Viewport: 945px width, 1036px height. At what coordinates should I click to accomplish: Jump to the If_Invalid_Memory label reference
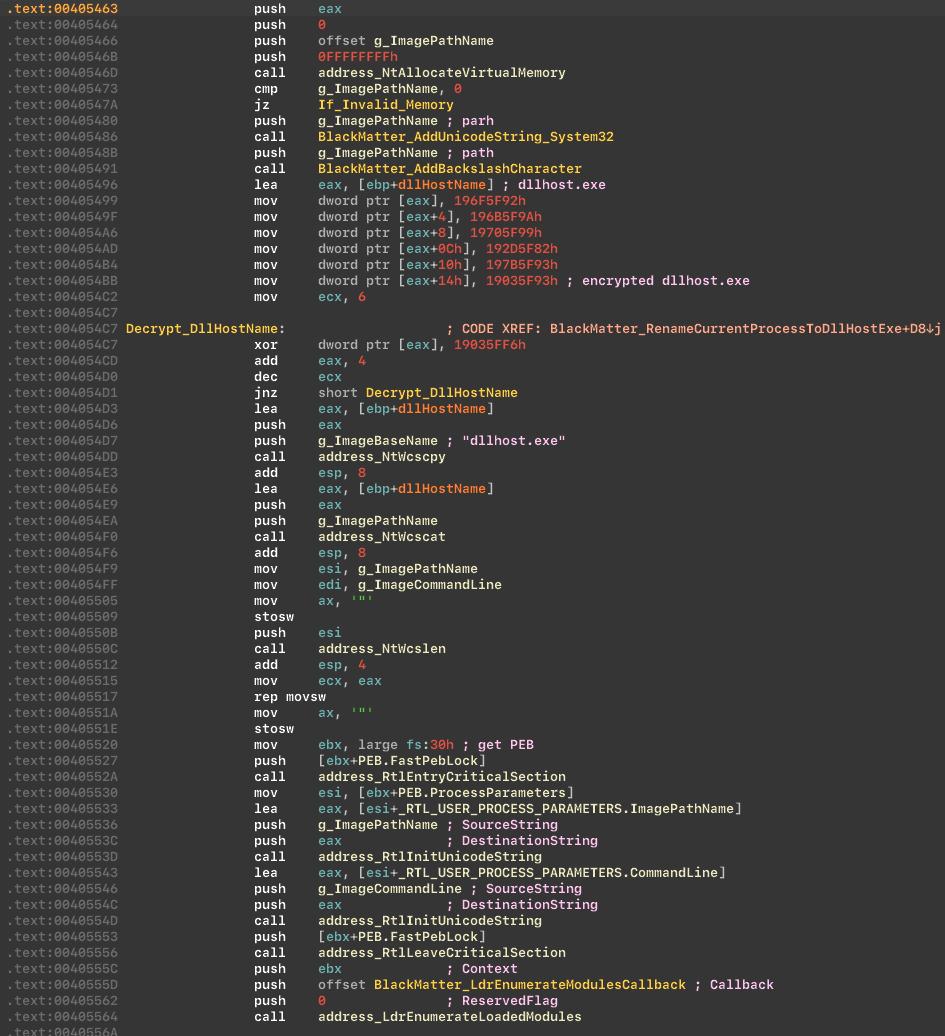[x=385, y=105]
